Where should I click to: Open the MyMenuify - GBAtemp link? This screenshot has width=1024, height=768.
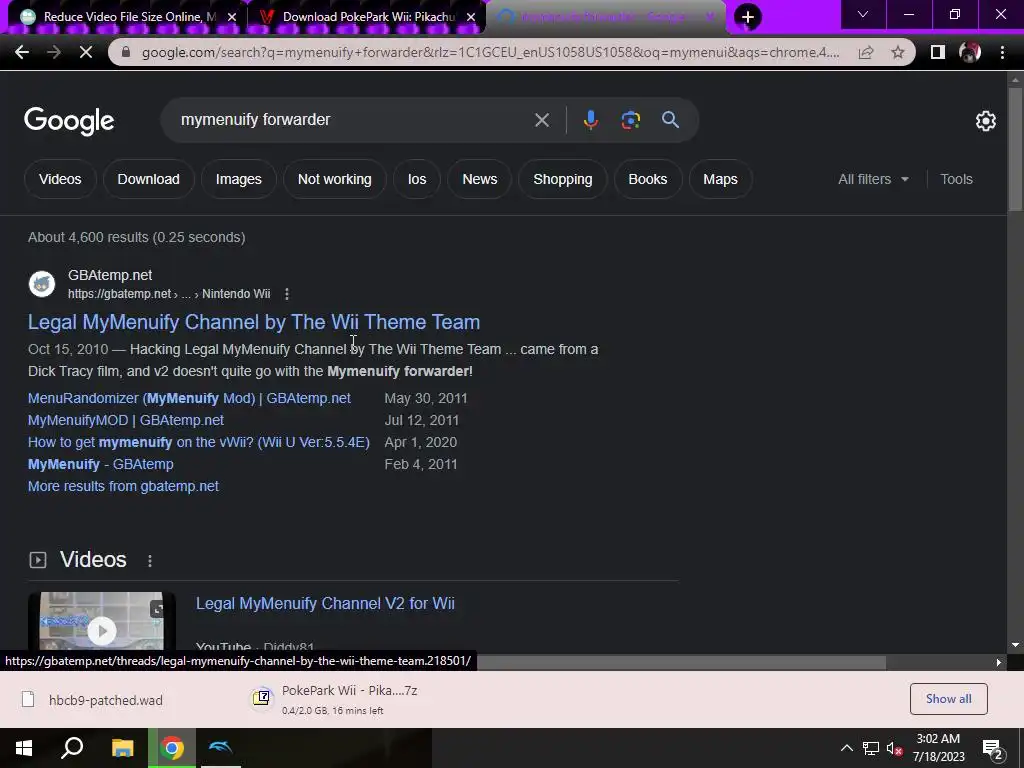pyautogui.click(x=101, y=464)
